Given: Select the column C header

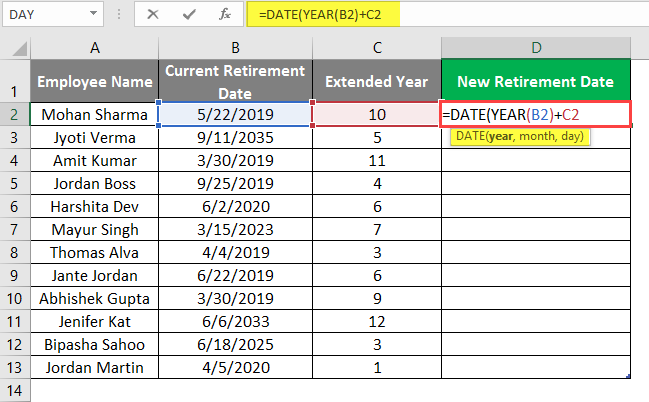Looking at the screenshot, I should (x=376, y=47).
